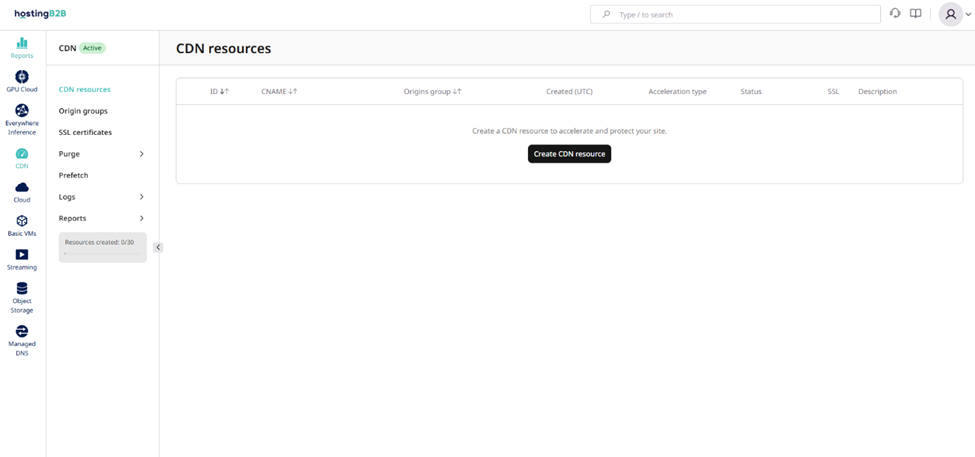Click the Create CDN resource button
975x457 pixels.
point(569,154)
